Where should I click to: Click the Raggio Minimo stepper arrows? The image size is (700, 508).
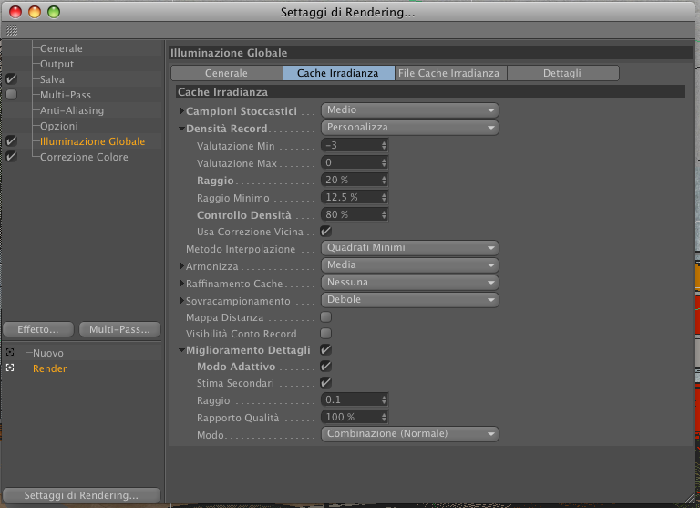[x=384, y=197]
